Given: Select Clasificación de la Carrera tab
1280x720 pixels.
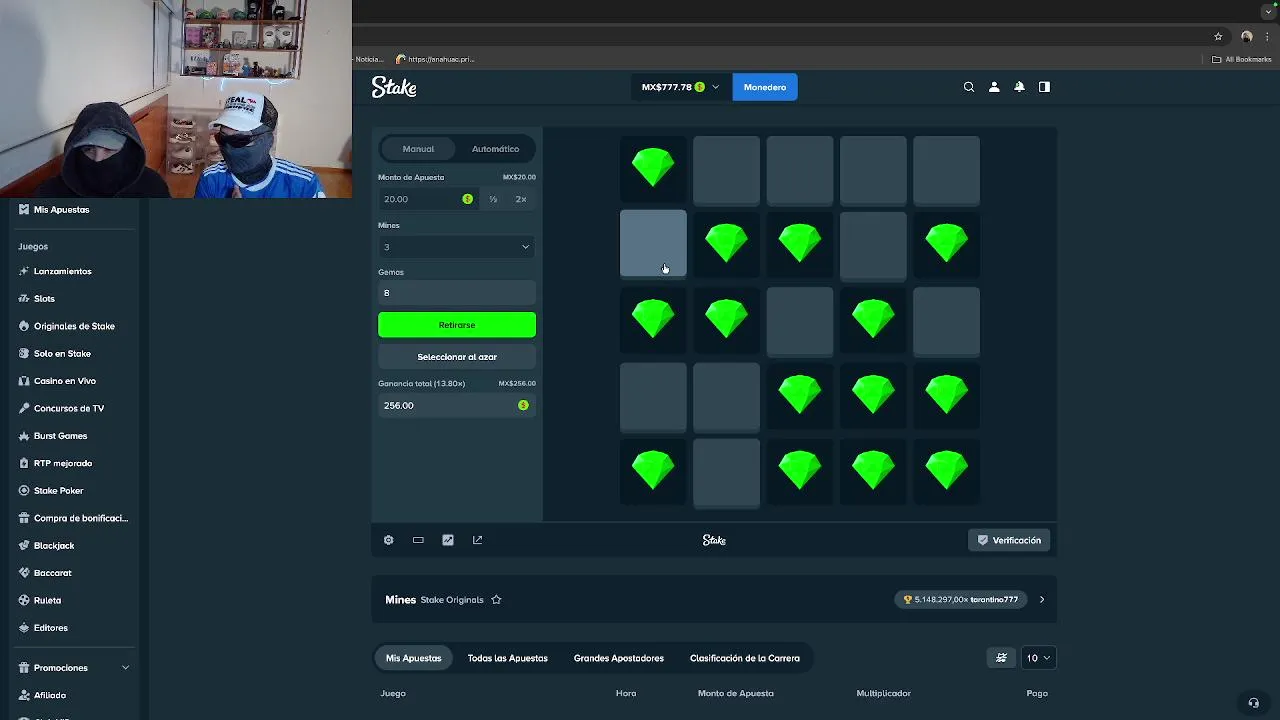Looking at the screenshot, I should point(744,658).
